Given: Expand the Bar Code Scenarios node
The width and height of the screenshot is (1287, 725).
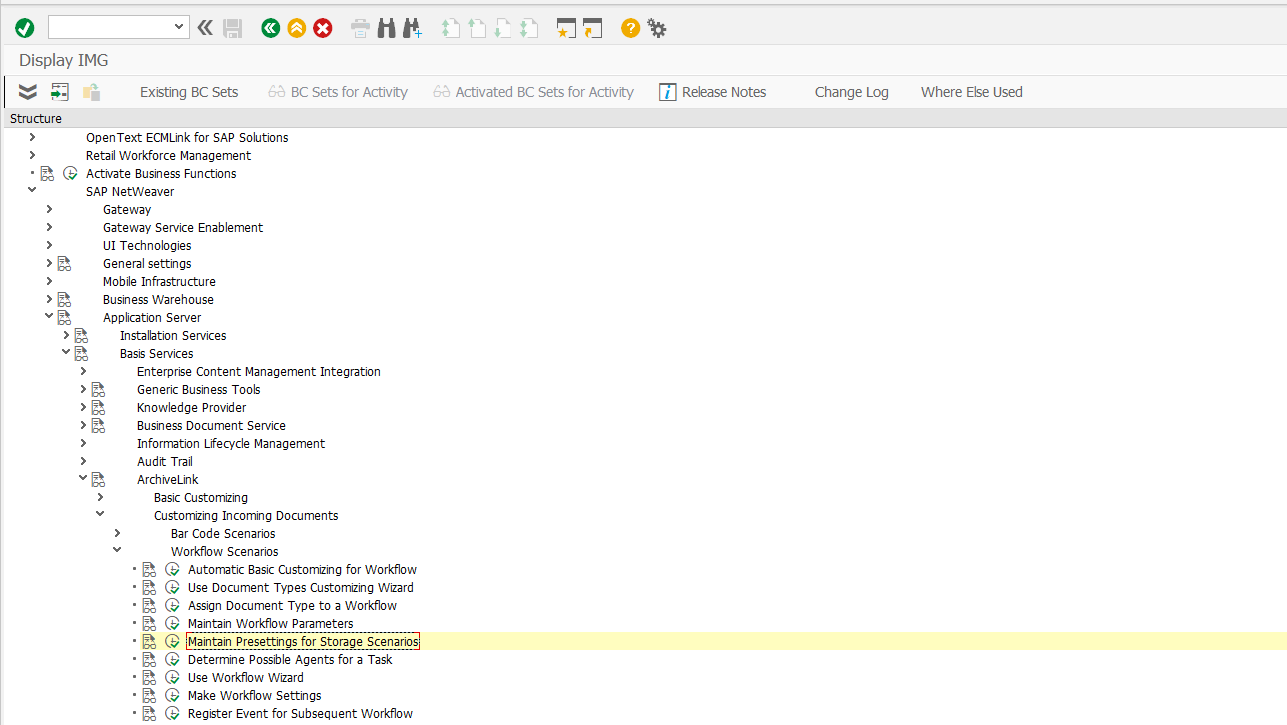Looking at the screenshot, I should click(x=117, y=533).
